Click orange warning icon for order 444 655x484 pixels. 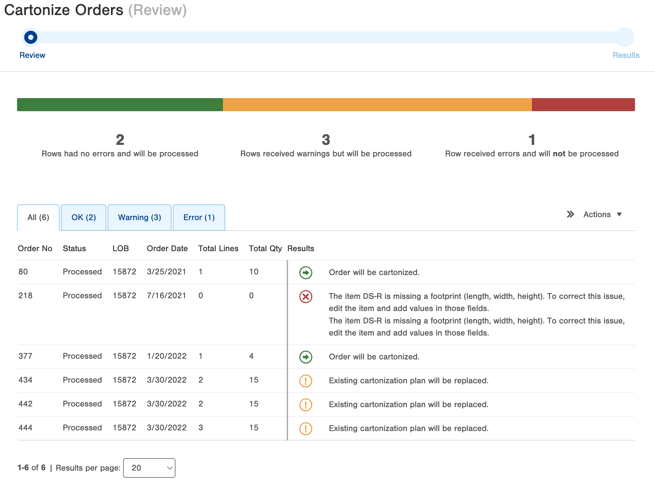tap(306, 429)
